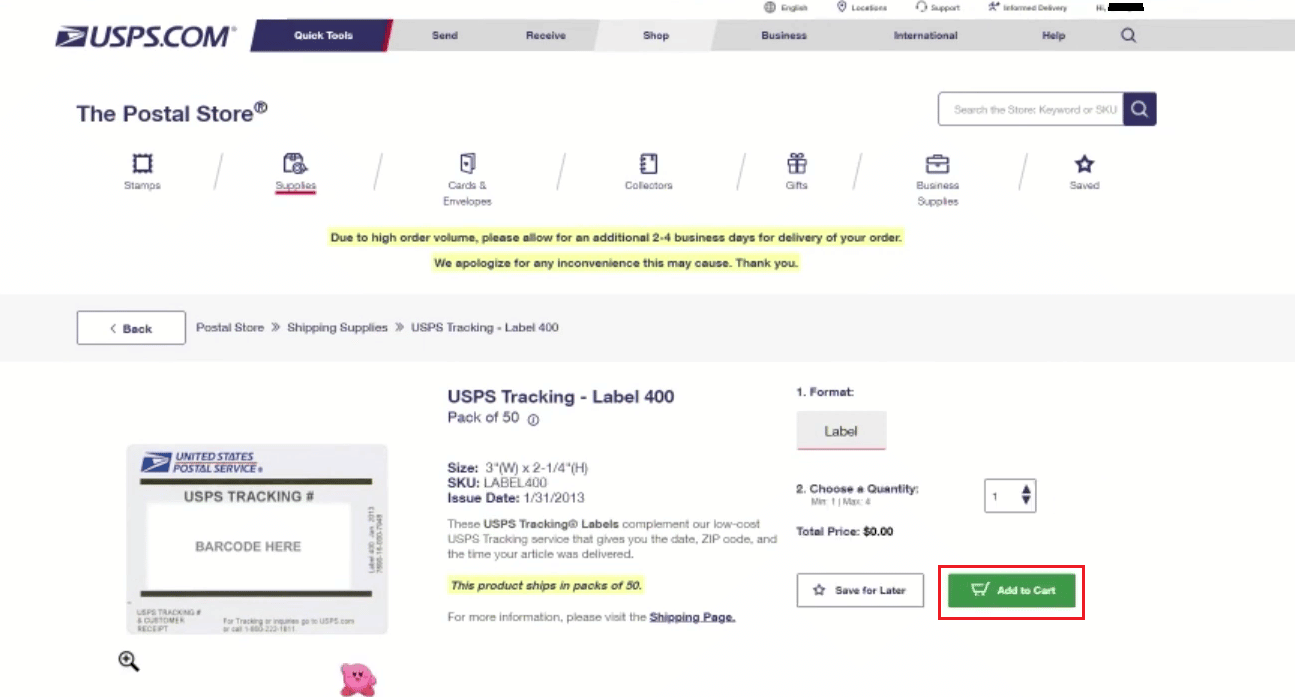This screenshot has width=1295, height=697.
Task: Open the Cards & Envelopes category icon
Action: pos(467,163)
